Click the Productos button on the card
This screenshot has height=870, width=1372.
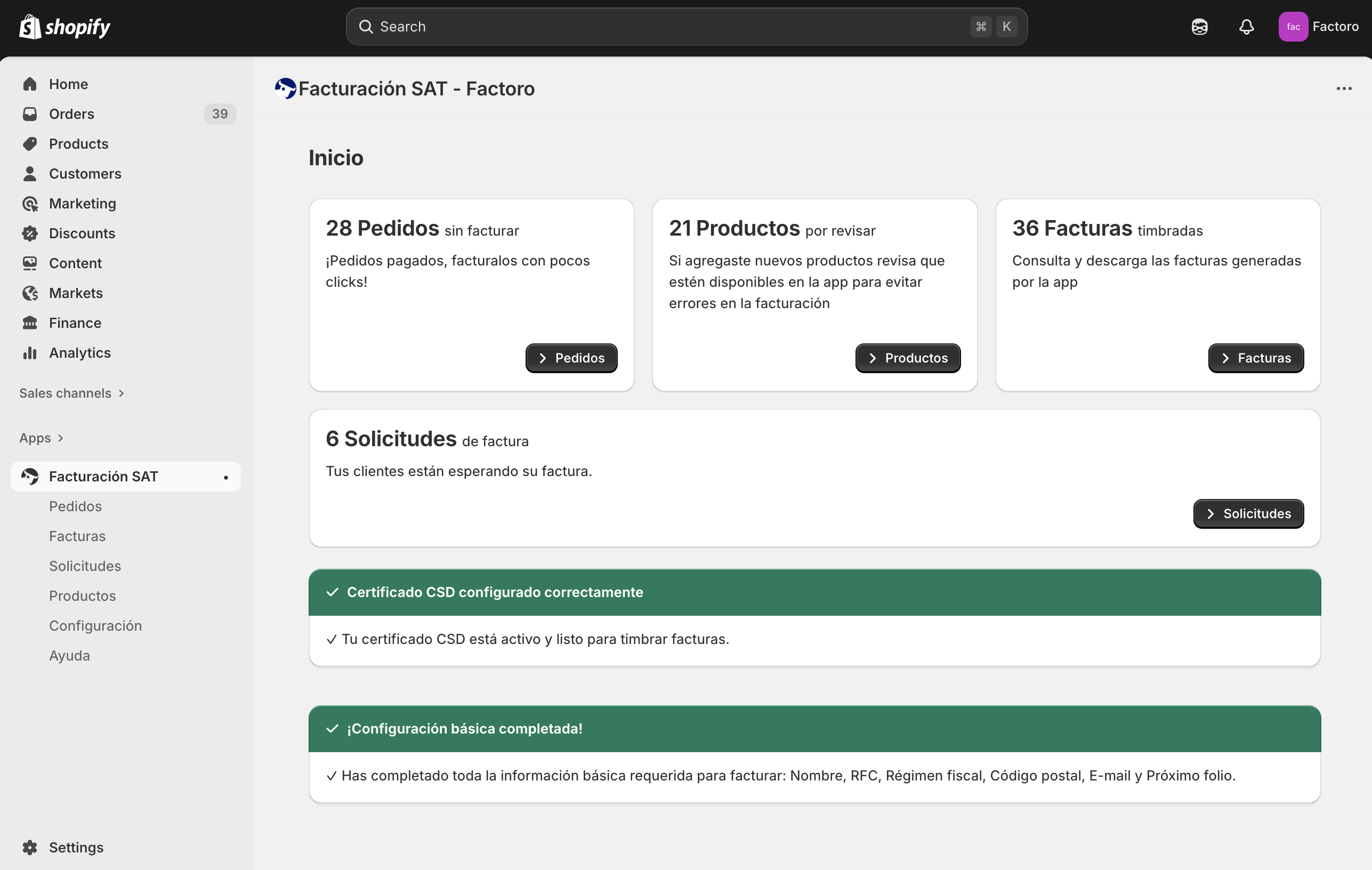[907, 358]
